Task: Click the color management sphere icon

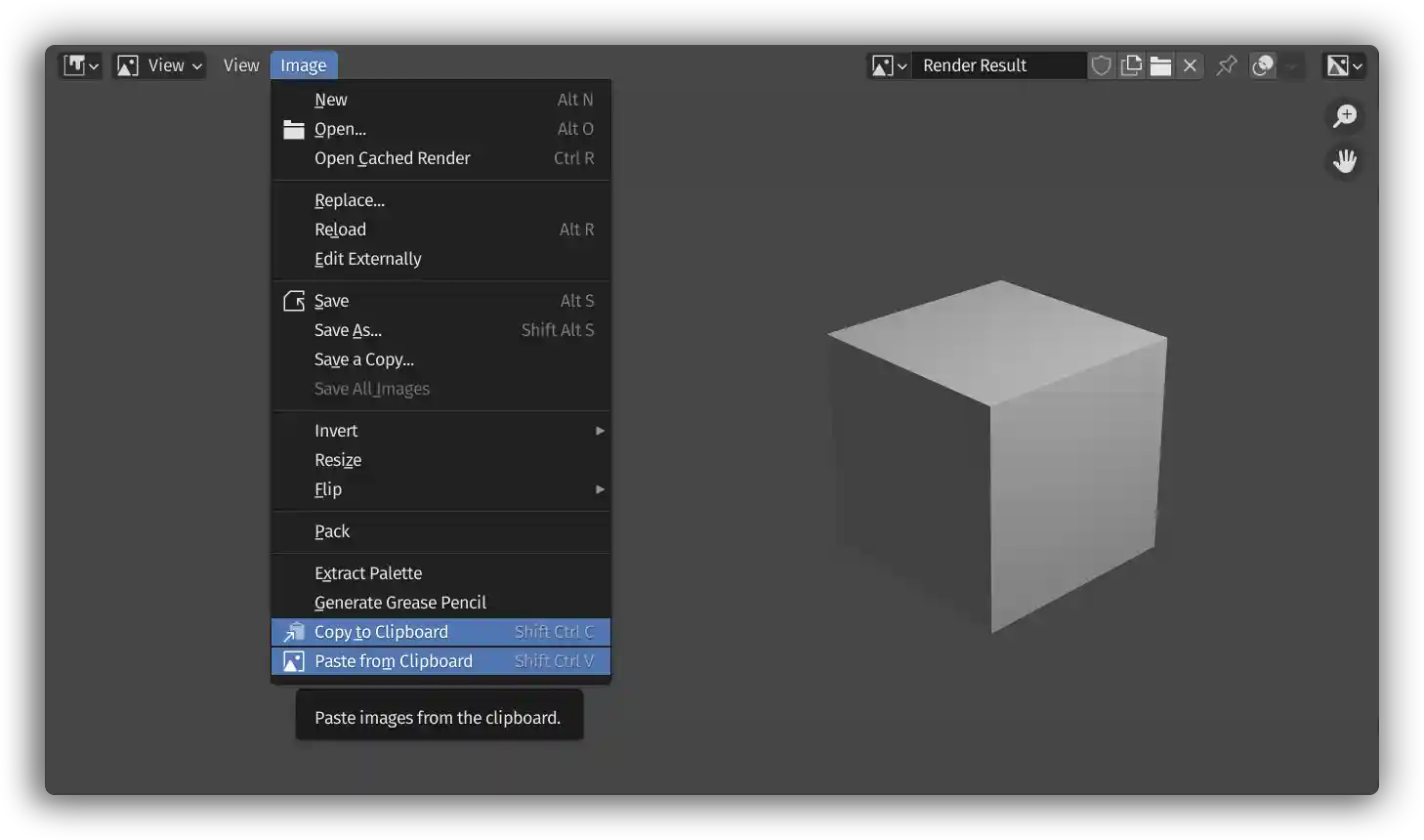Action: (1263, 64)
